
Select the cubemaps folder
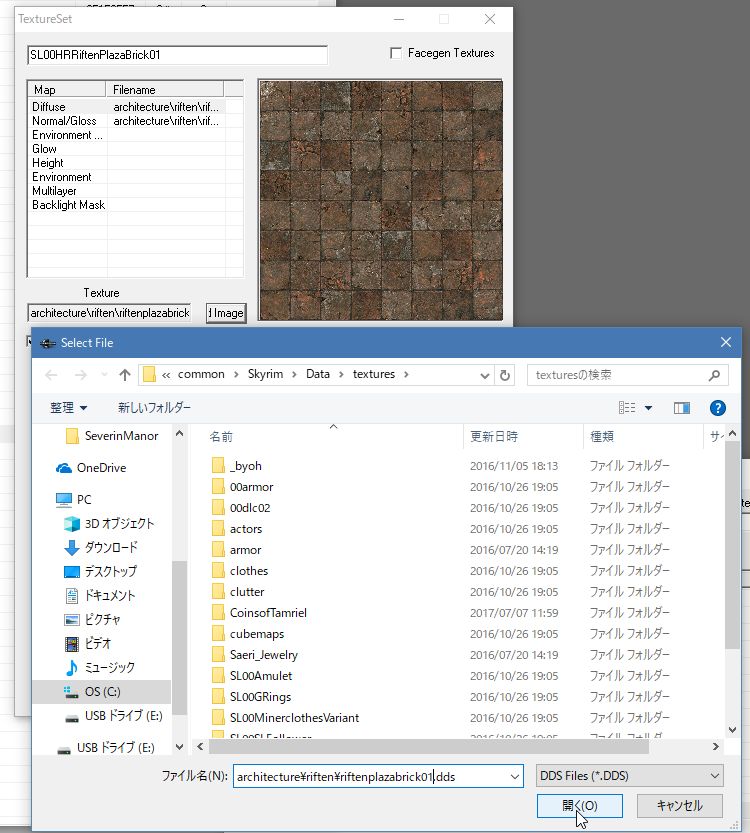[248, 634]
